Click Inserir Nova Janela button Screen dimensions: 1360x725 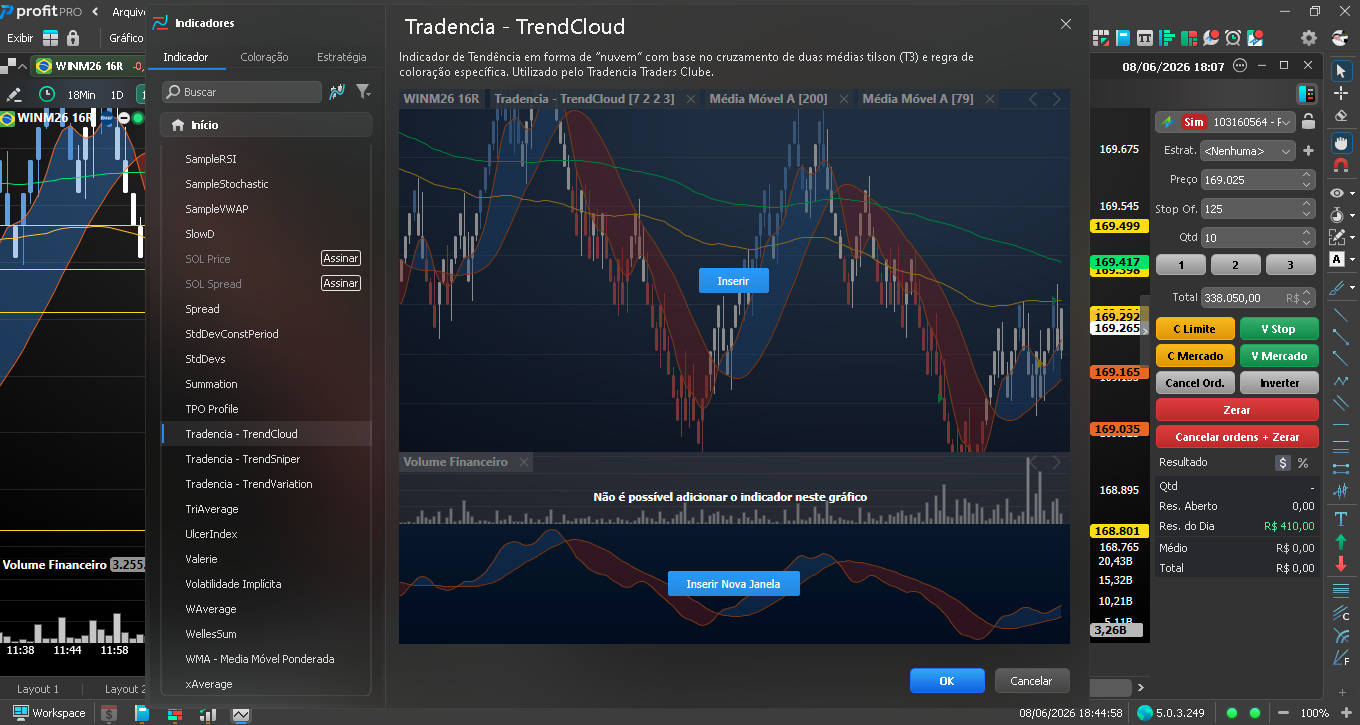[733, 584]
